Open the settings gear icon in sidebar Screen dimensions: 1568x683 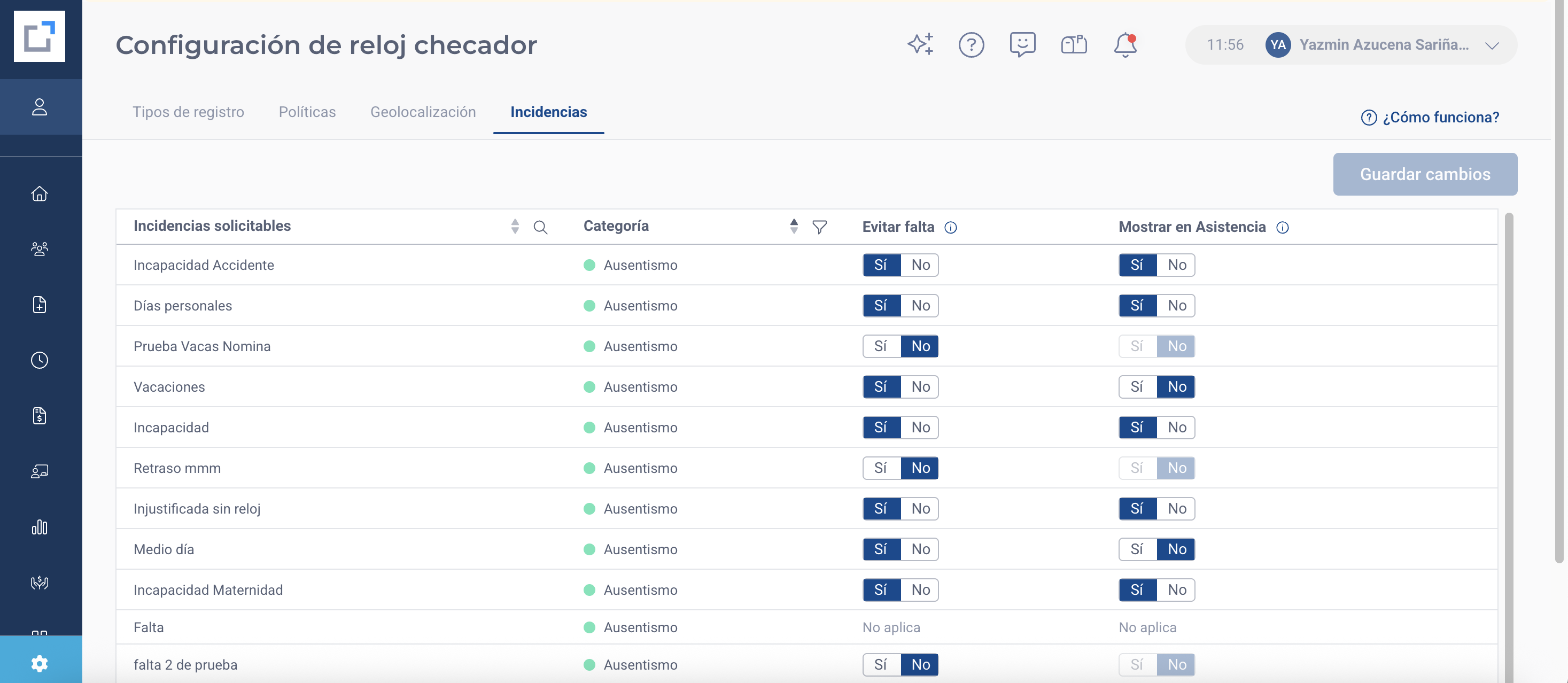click(40, 664)
